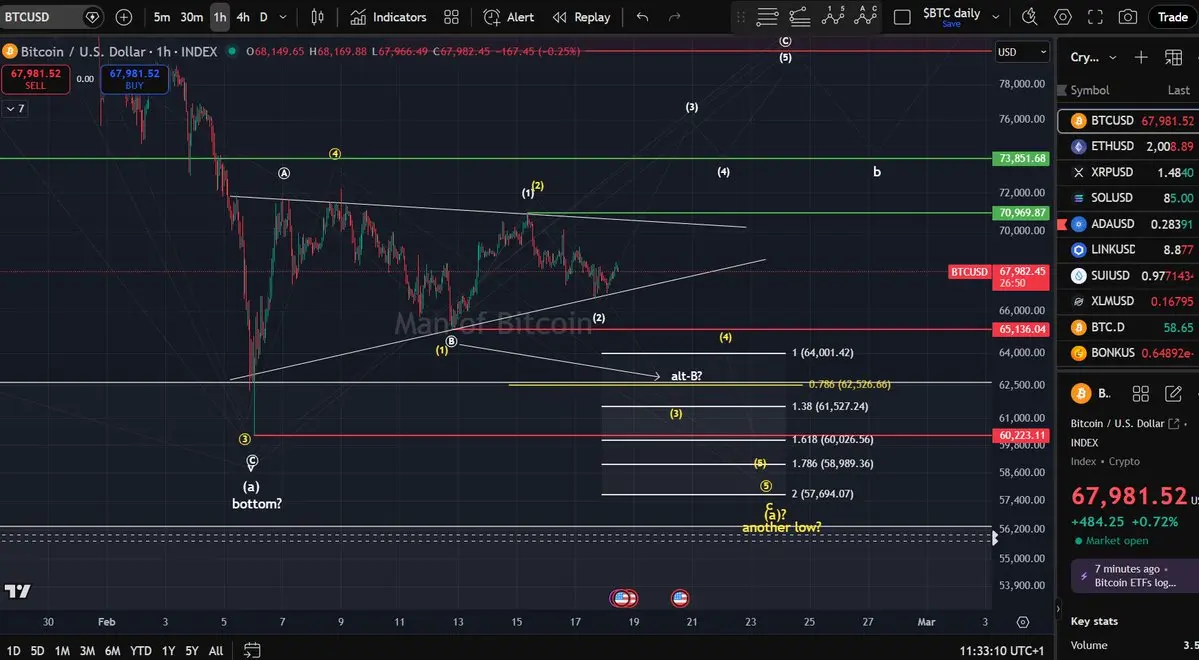Open the USD currency dropdown on price scale
Image resolution: width=1199 pixels, height=660 pixels.
click(x=1022, y=52)
